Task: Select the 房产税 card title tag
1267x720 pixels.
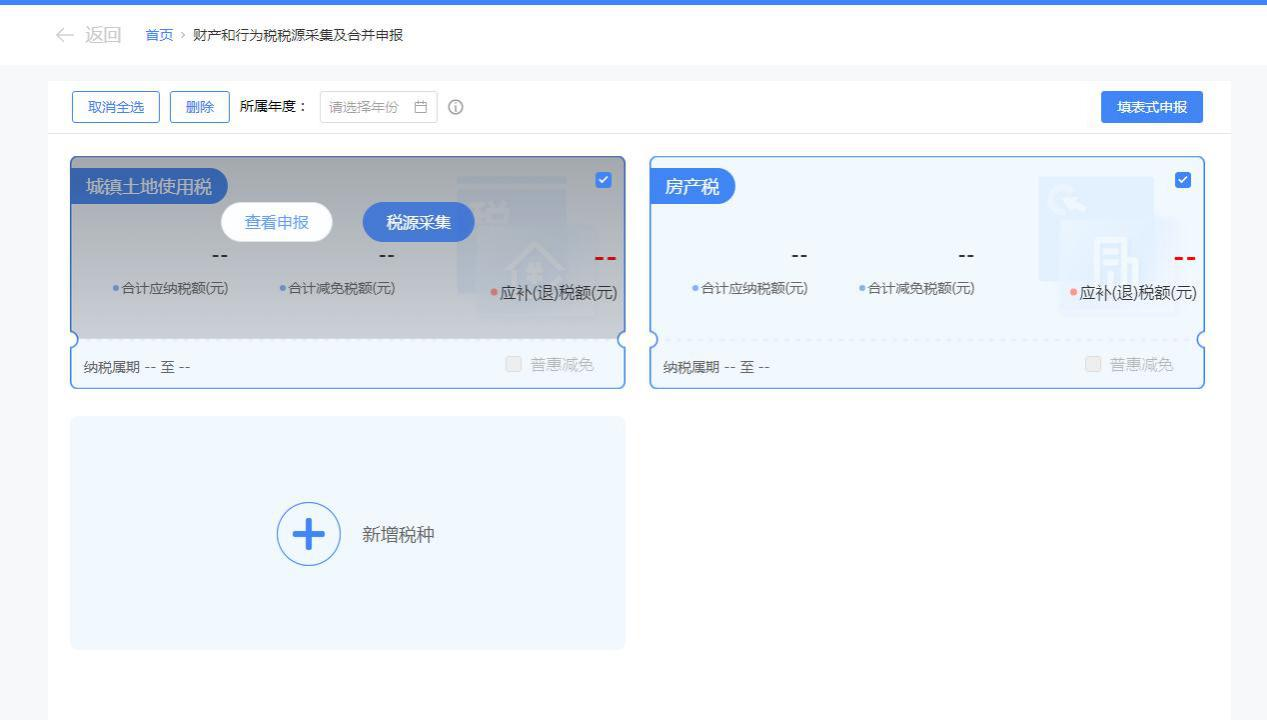Action: (x=692, y=187)
